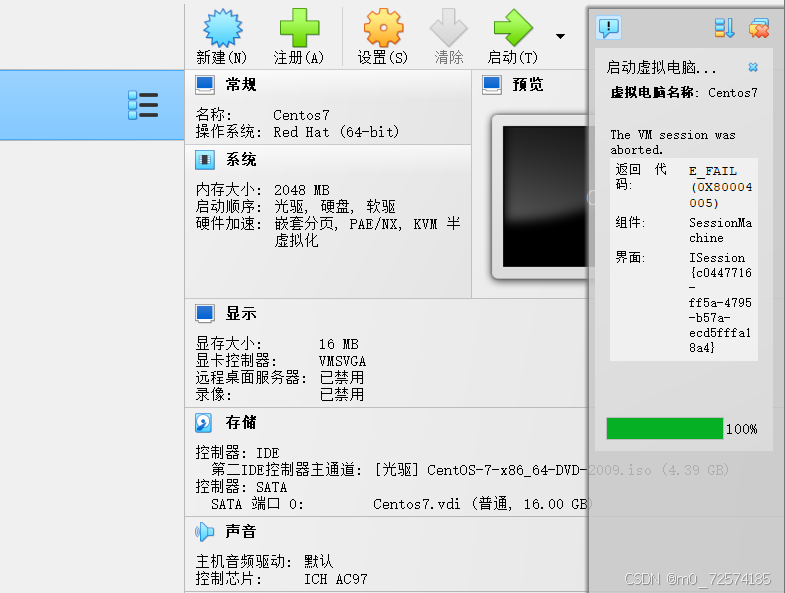Expand the Start button dropdown arrow
785x593 pixels.
coord(560,36)
